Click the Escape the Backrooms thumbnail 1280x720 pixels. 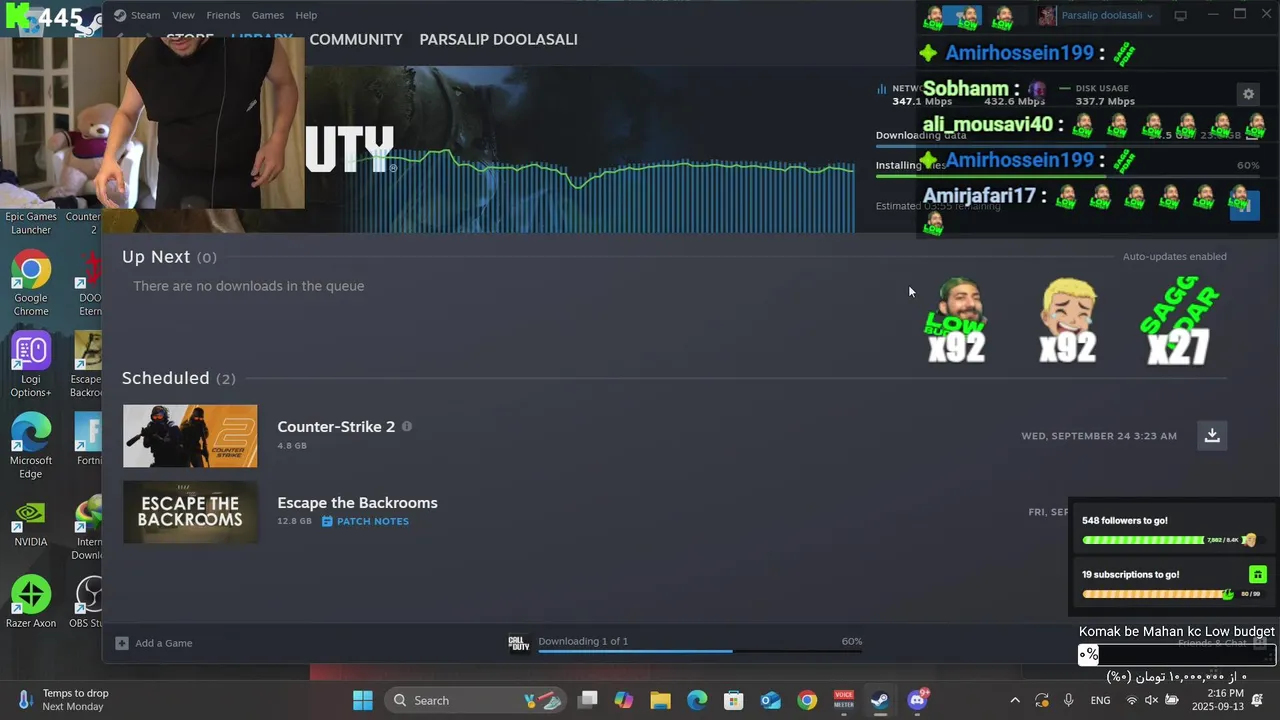pyautogui.click(x=190, y=512)
